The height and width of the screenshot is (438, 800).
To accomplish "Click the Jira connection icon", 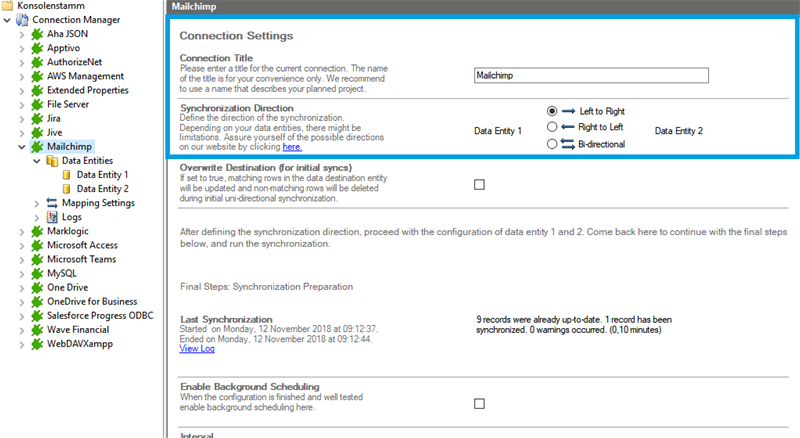I will 38,118.
